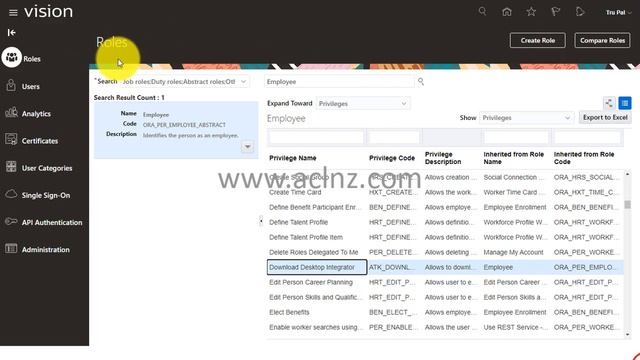The height and width of the screenshot is (360, 640).
Task: Click the Inherited from Role Code filter field
Action: pyautogui.click(x=587, y=137)
